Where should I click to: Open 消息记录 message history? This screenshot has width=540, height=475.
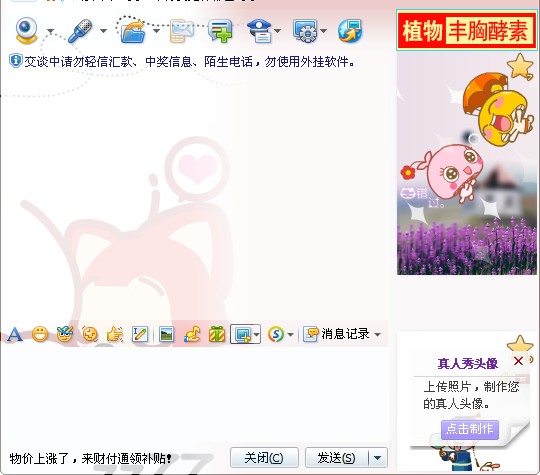pyautogui.click(x=336, y=334)
